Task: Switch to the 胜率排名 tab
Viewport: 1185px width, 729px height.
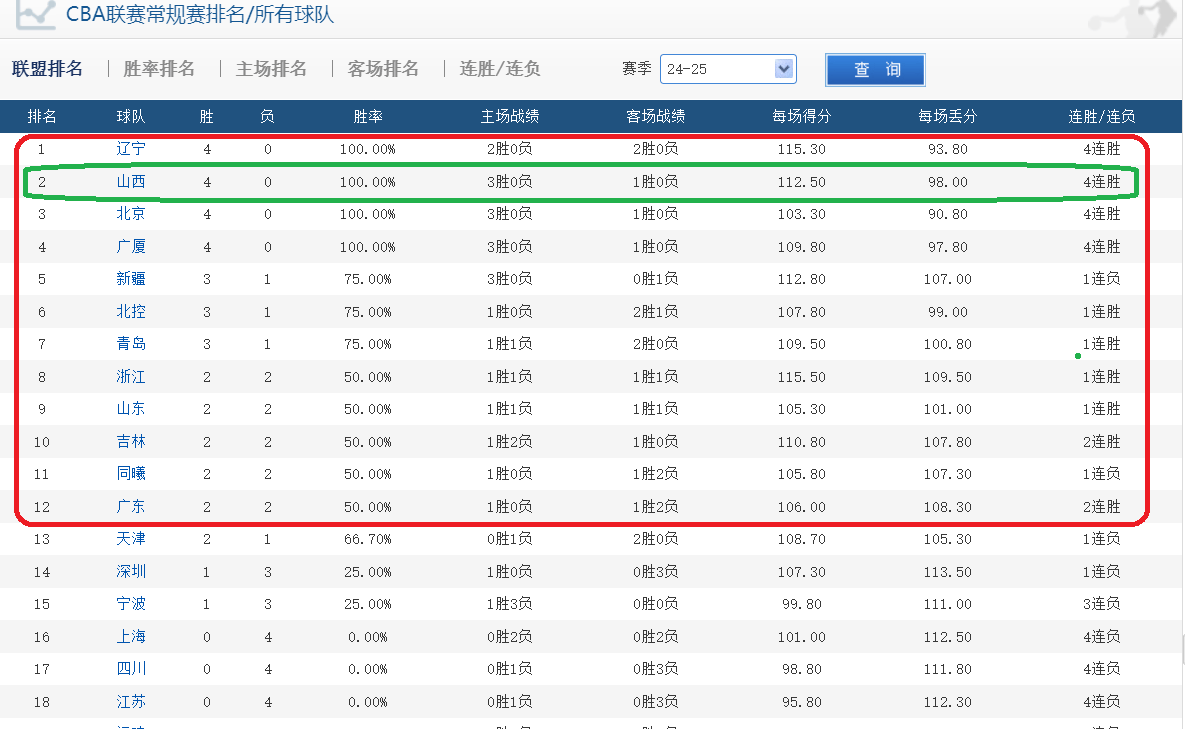Action: [159, 69]
